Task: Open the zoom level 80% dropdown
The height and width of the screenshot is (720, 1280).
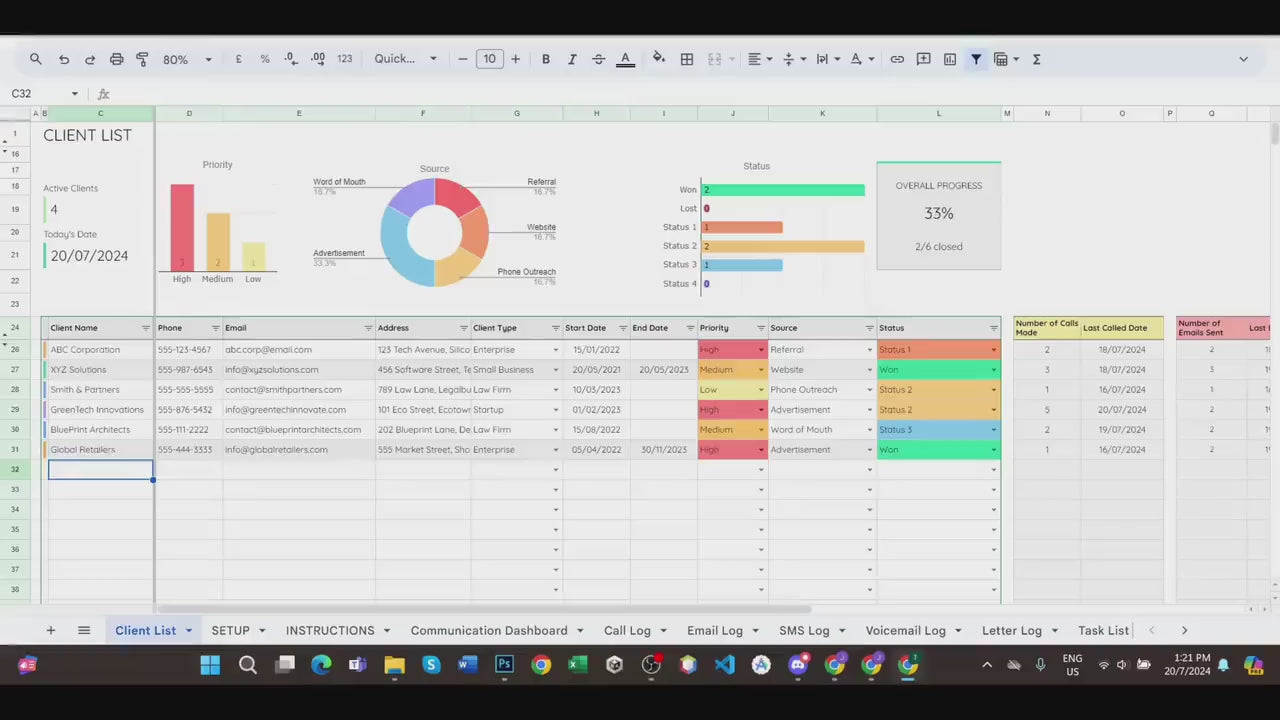Action: [187, 59]
